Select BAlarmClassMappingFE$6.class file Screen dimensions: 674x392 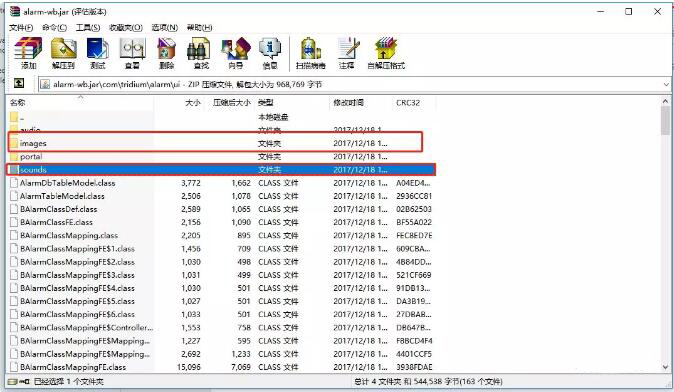point(221,314)
